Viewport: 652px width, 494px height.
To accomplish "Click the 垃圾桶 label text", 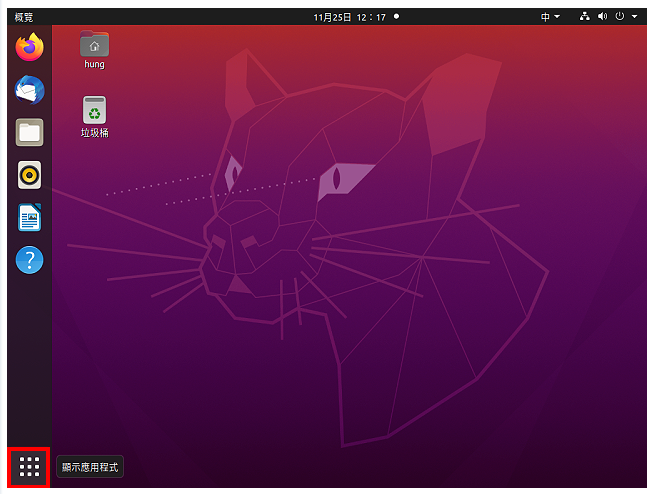I will click(94, 133).
